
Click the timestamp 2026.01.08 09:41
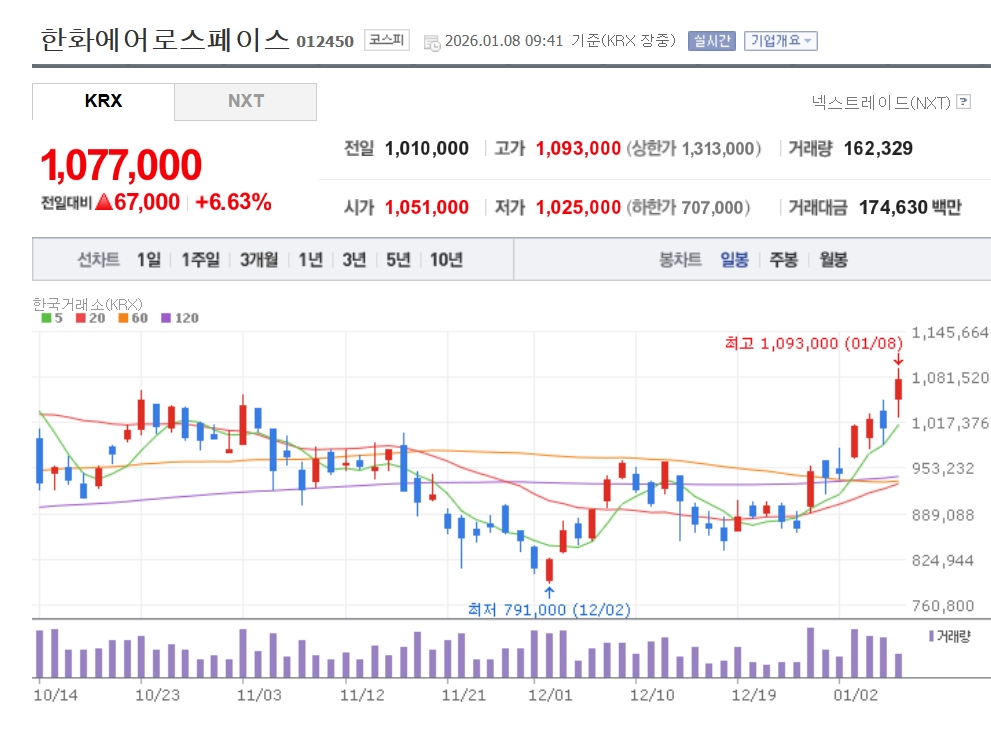pos(504,41)
